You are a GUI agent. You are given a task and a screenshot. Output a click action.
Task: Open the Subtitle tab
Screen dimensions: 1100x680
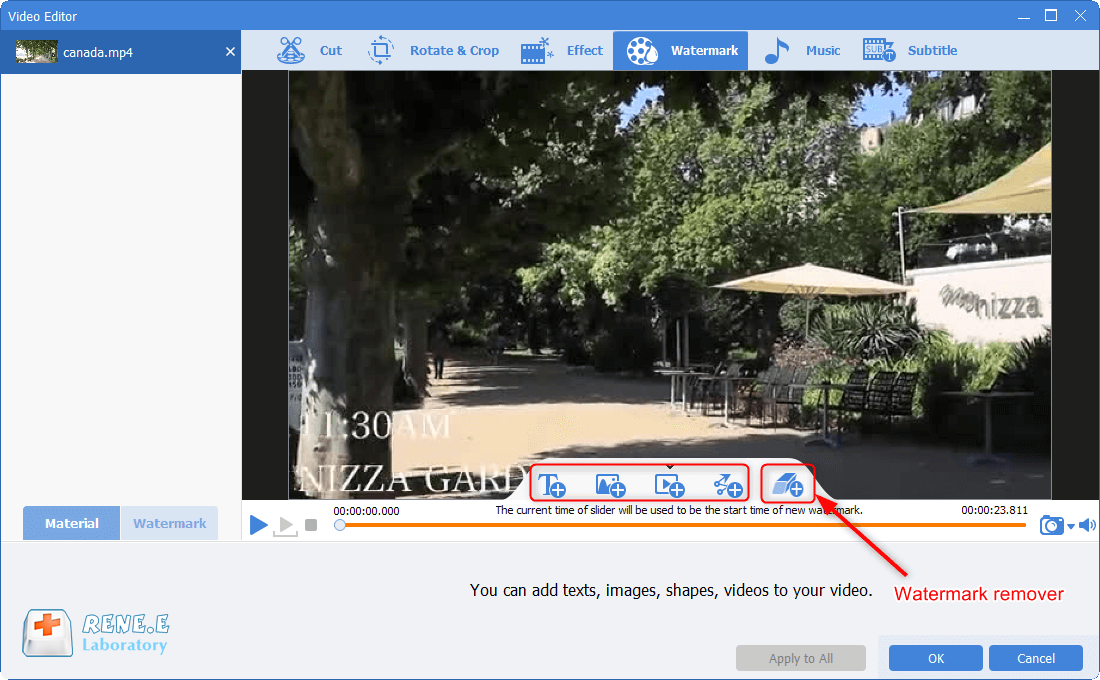tap(910, 51)
